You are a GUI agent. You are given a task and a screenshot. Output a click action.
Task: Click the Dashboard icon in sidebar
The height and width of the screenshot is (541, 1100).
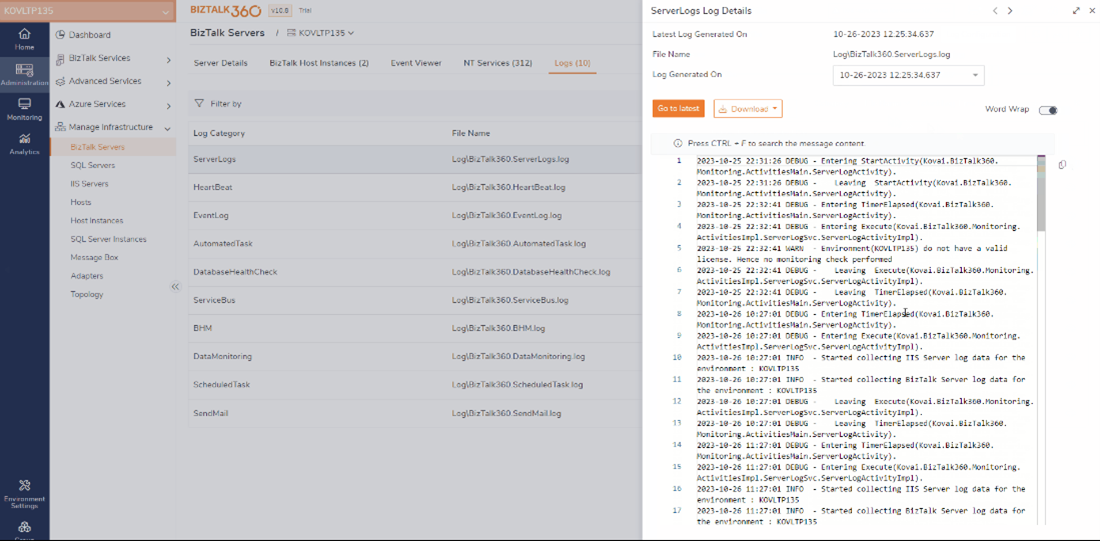tap(60, 35)
